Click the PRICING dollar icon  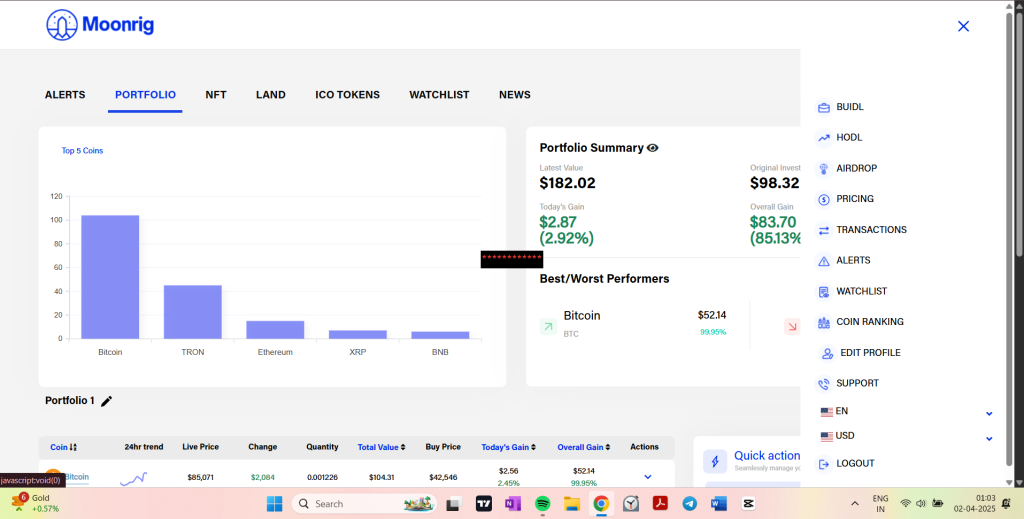point(824,199)
